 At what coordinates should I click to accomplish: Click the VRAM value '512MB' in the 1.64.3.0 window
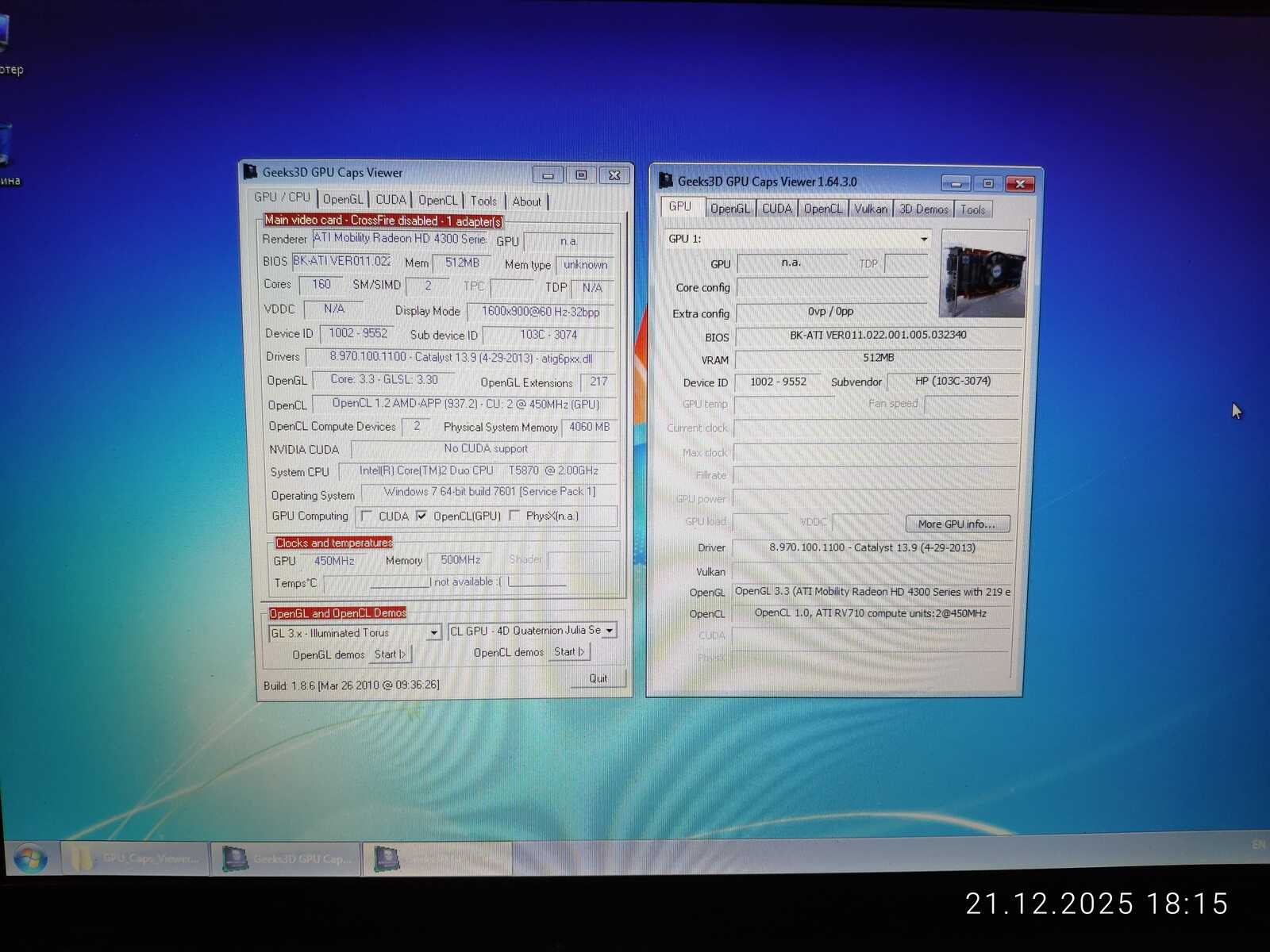pyautogui.click(x=878, y=358)
